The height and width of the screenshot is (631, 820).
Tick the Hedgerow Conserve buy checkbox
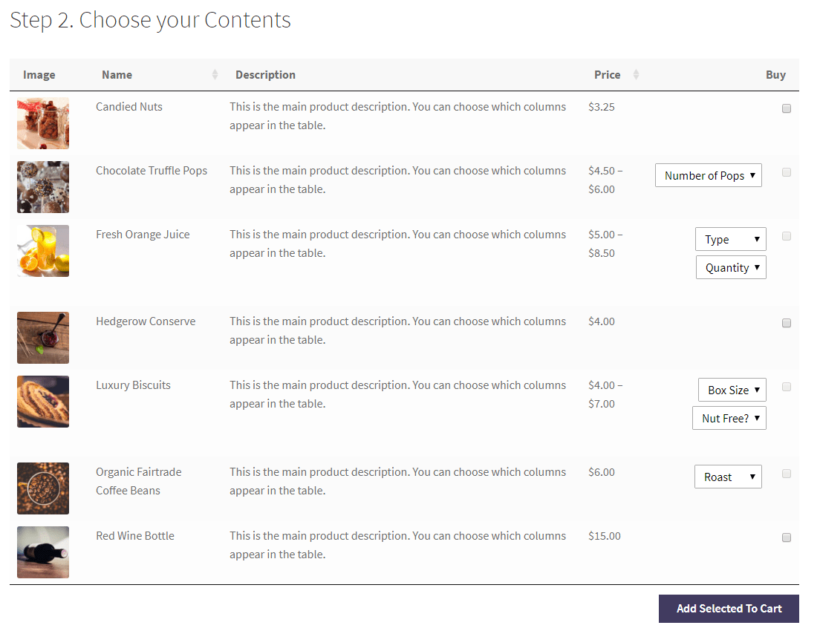787,322
